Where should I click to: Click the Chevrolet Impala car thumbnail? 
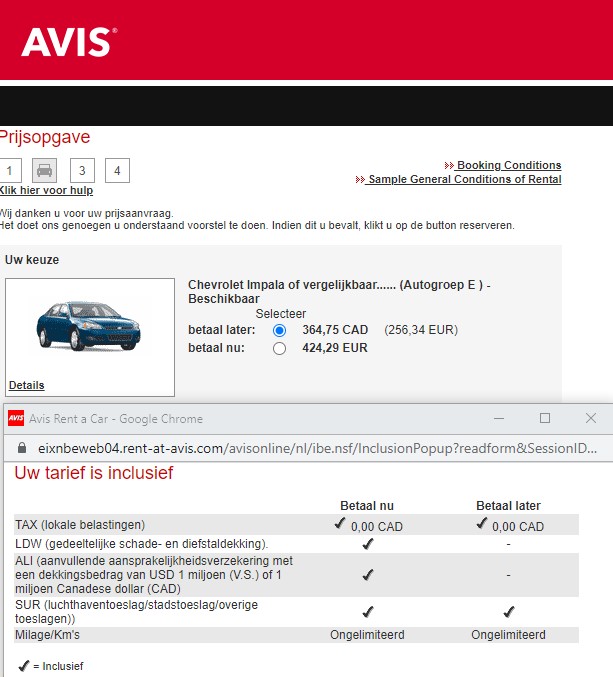coord(88,326)
